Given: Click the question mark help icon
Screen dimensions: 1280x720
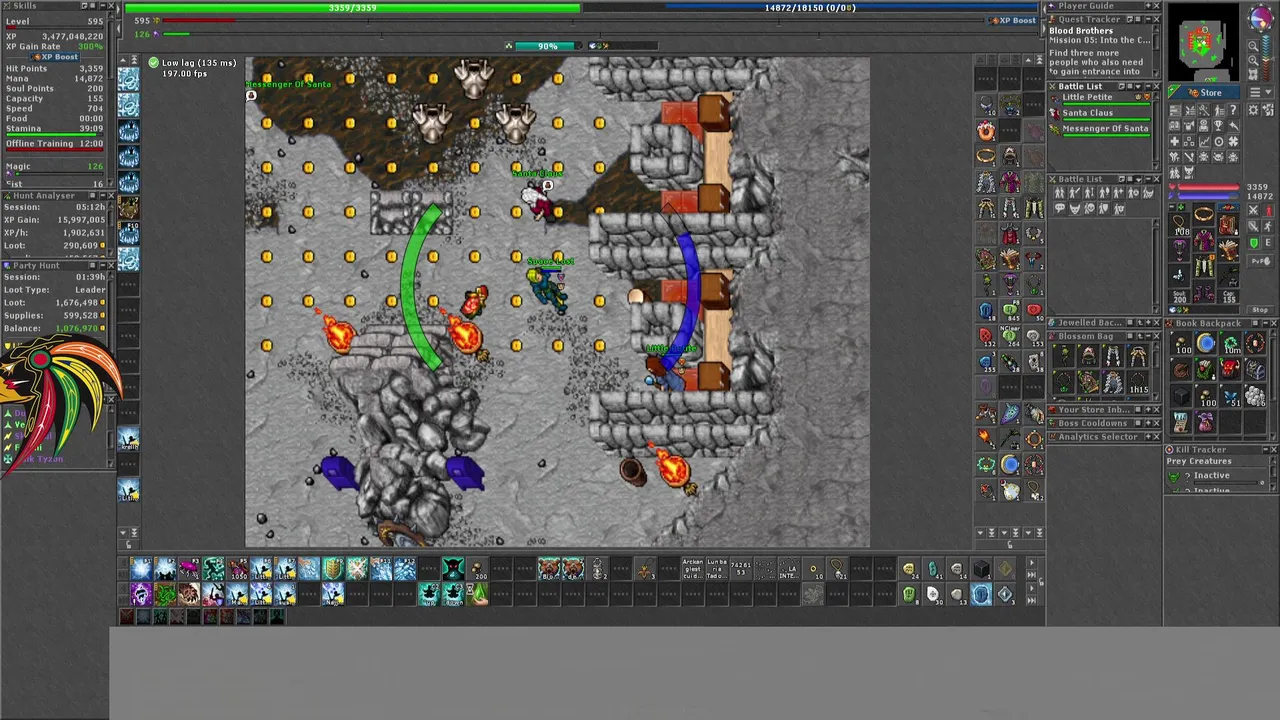Looking at the screenshot, I should coord(1233,110).
